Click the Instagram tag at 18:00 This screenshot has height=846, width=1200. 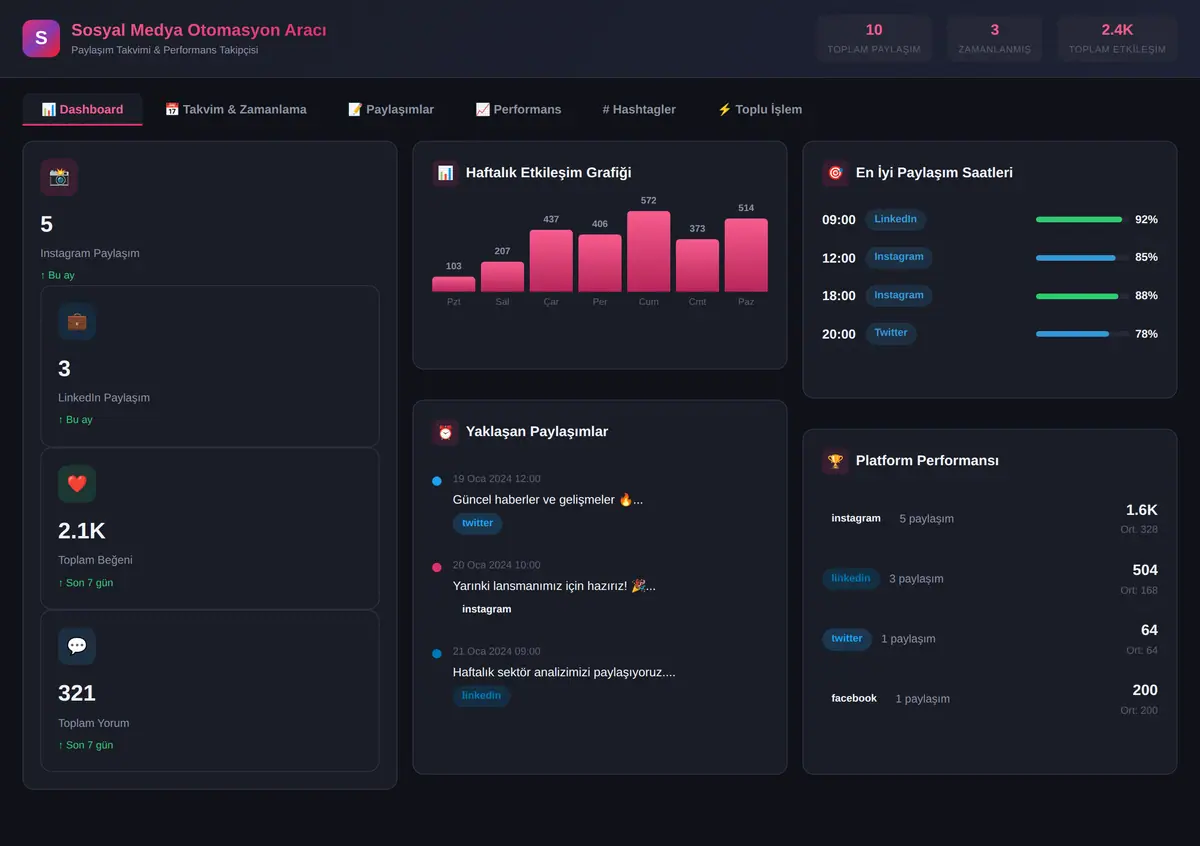pos(899,295)
